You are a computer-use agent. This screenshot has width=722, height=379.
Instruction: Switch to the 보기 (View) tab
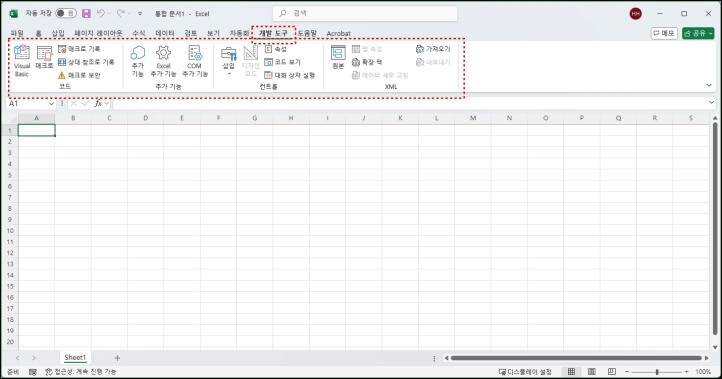pyautogui.click(x=213, y=33)
